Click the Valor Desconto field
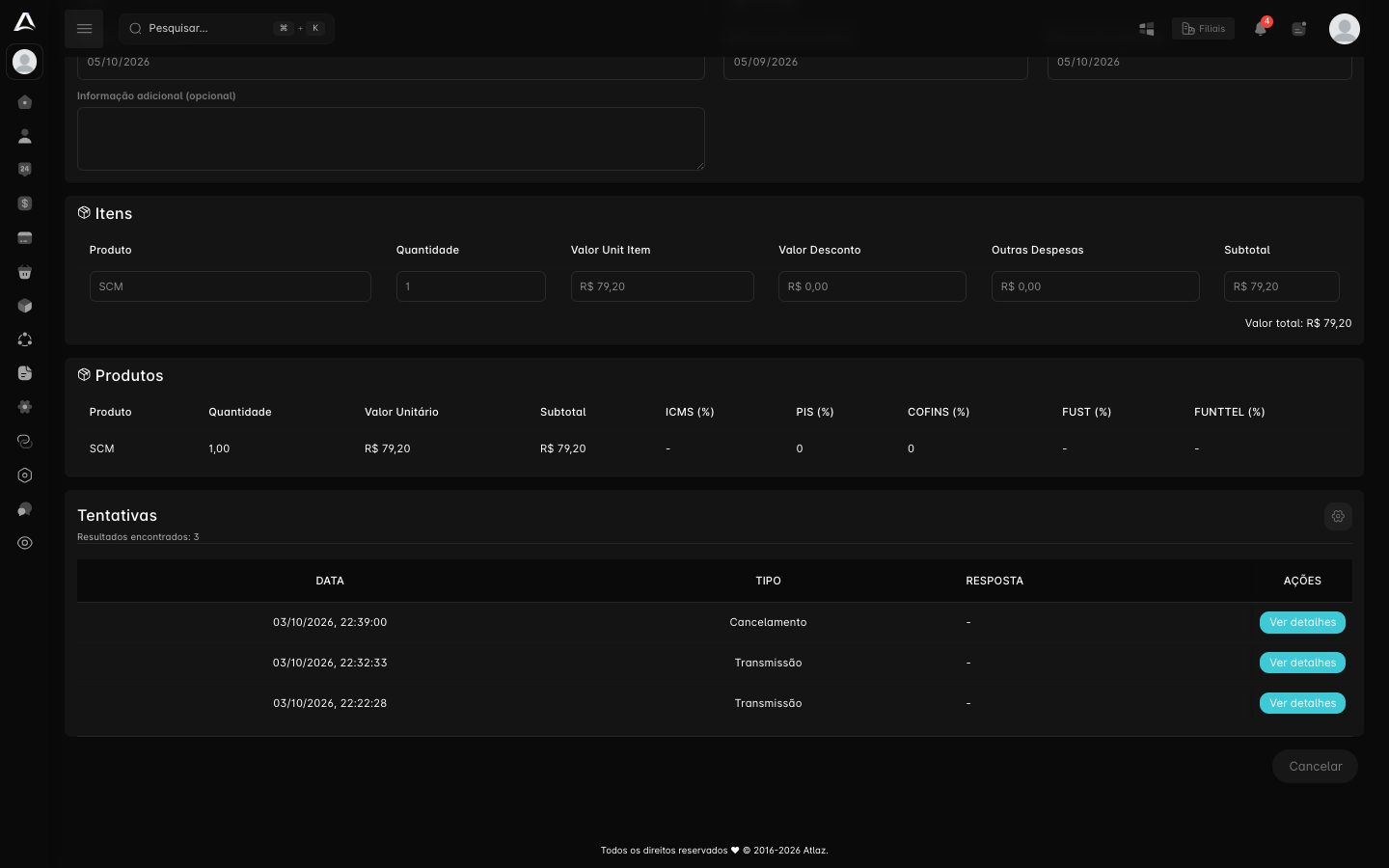The image size is (1389, 868). point(872,286)
